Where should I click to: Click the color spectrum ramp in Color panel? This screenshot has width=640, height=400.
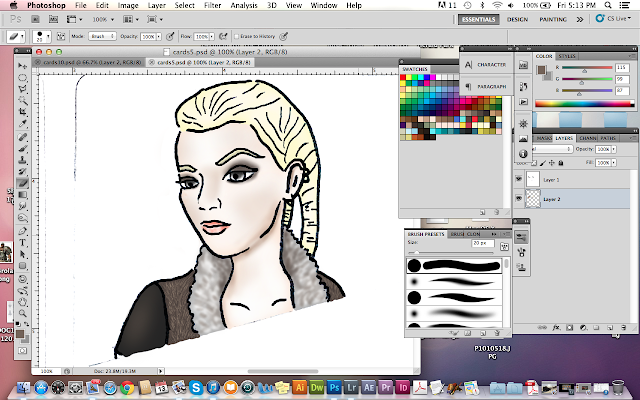tap(584, 104)
